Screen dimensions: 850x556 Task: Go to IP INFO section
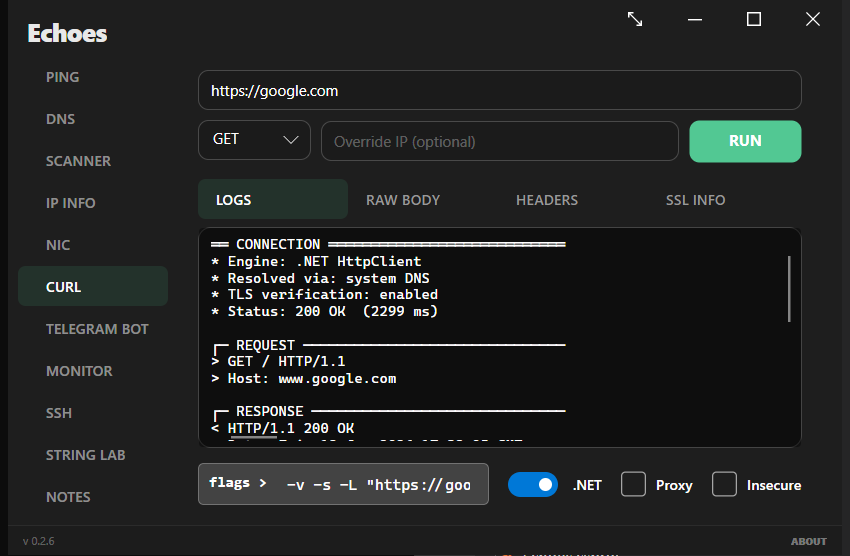pyautogui.click(x=70, y=203)
